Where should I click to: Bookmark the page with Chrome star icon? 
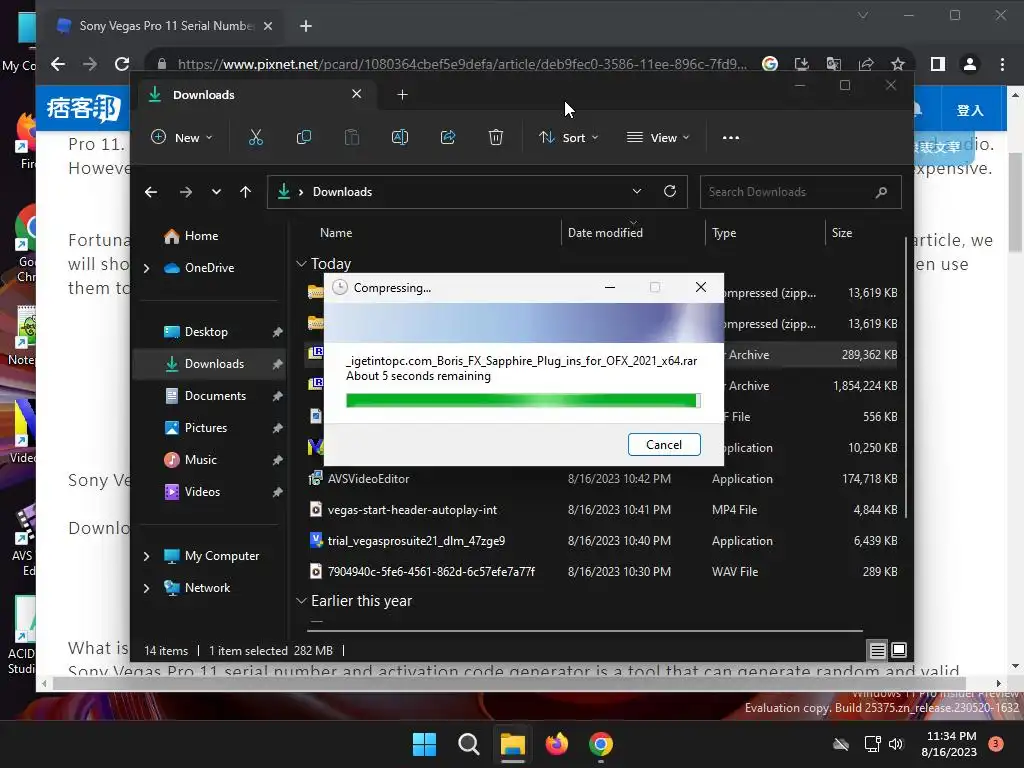coord(898,64)
